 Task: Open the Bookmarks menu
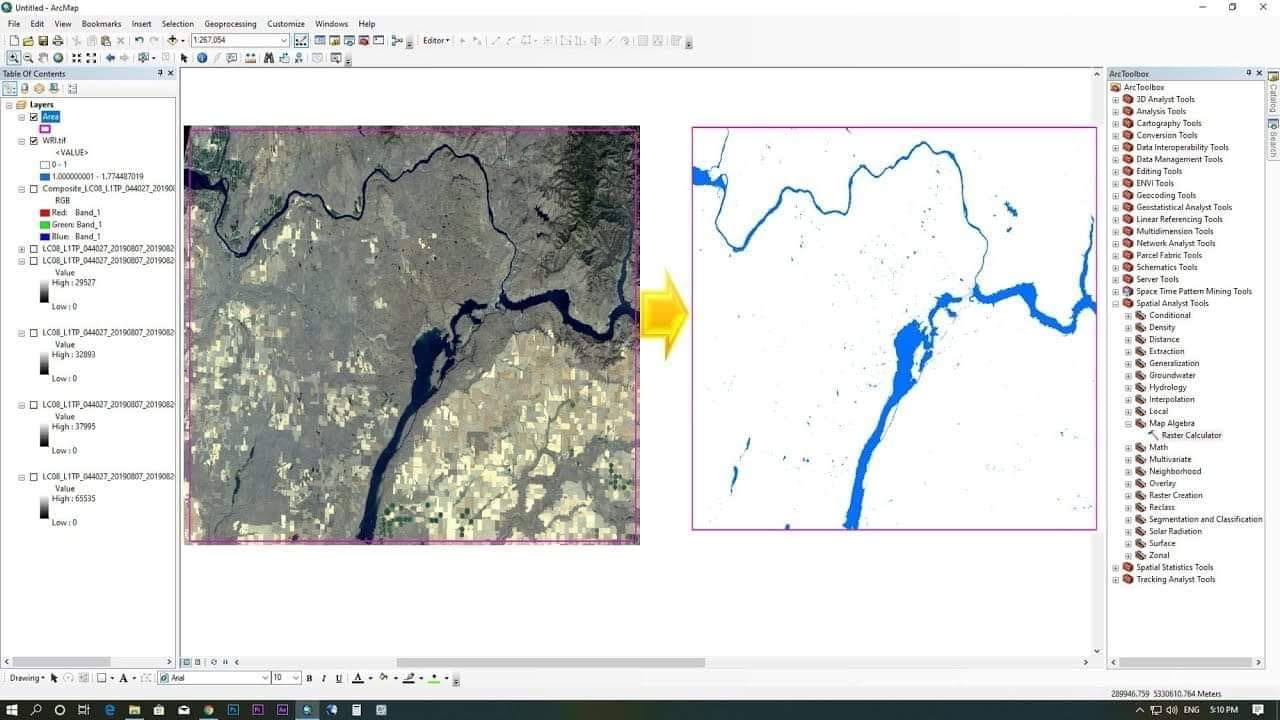(x=101, y=24)
